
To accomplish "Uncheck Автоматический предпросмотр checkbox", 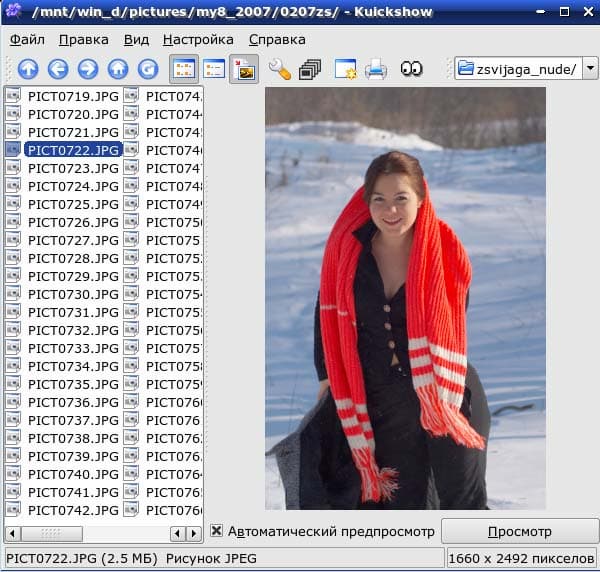I will pyautogui.click(x=216, y=531).
